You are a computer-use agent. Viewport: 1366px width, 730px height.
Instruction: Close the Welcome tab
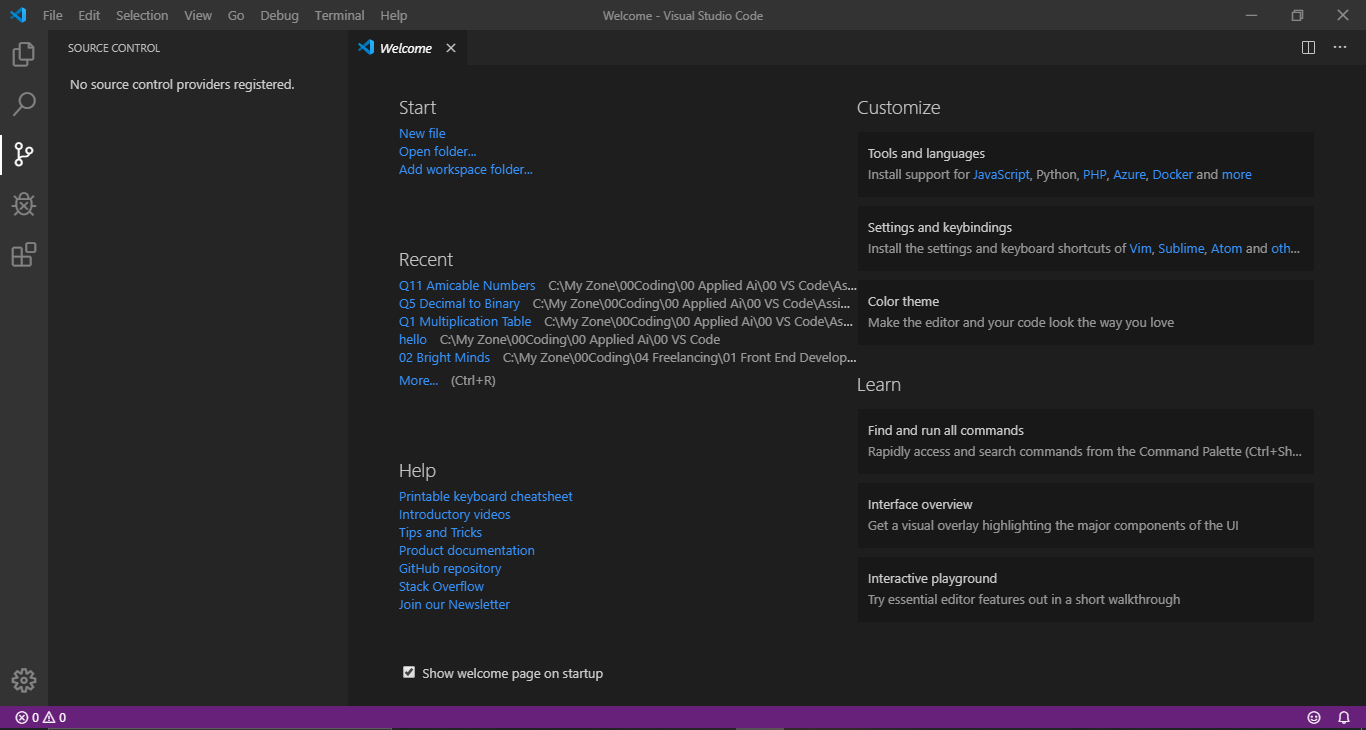[450, 47]
